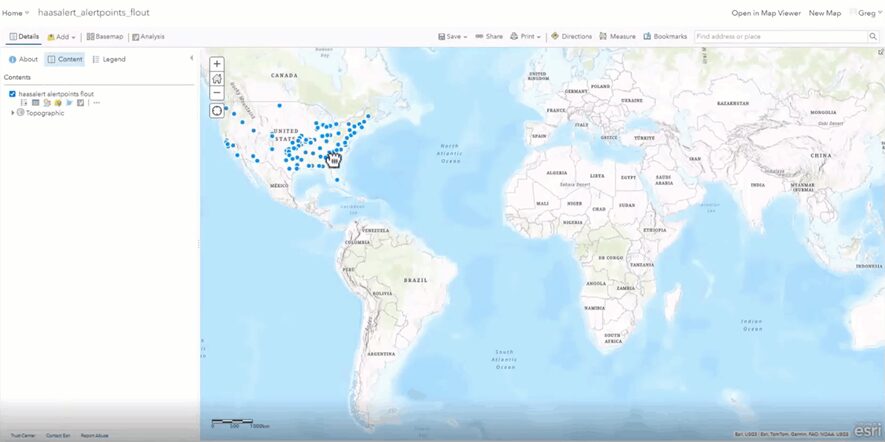Screen dimensions: 885x442
Task: Open Directions tool
Action: coord(571,36)
